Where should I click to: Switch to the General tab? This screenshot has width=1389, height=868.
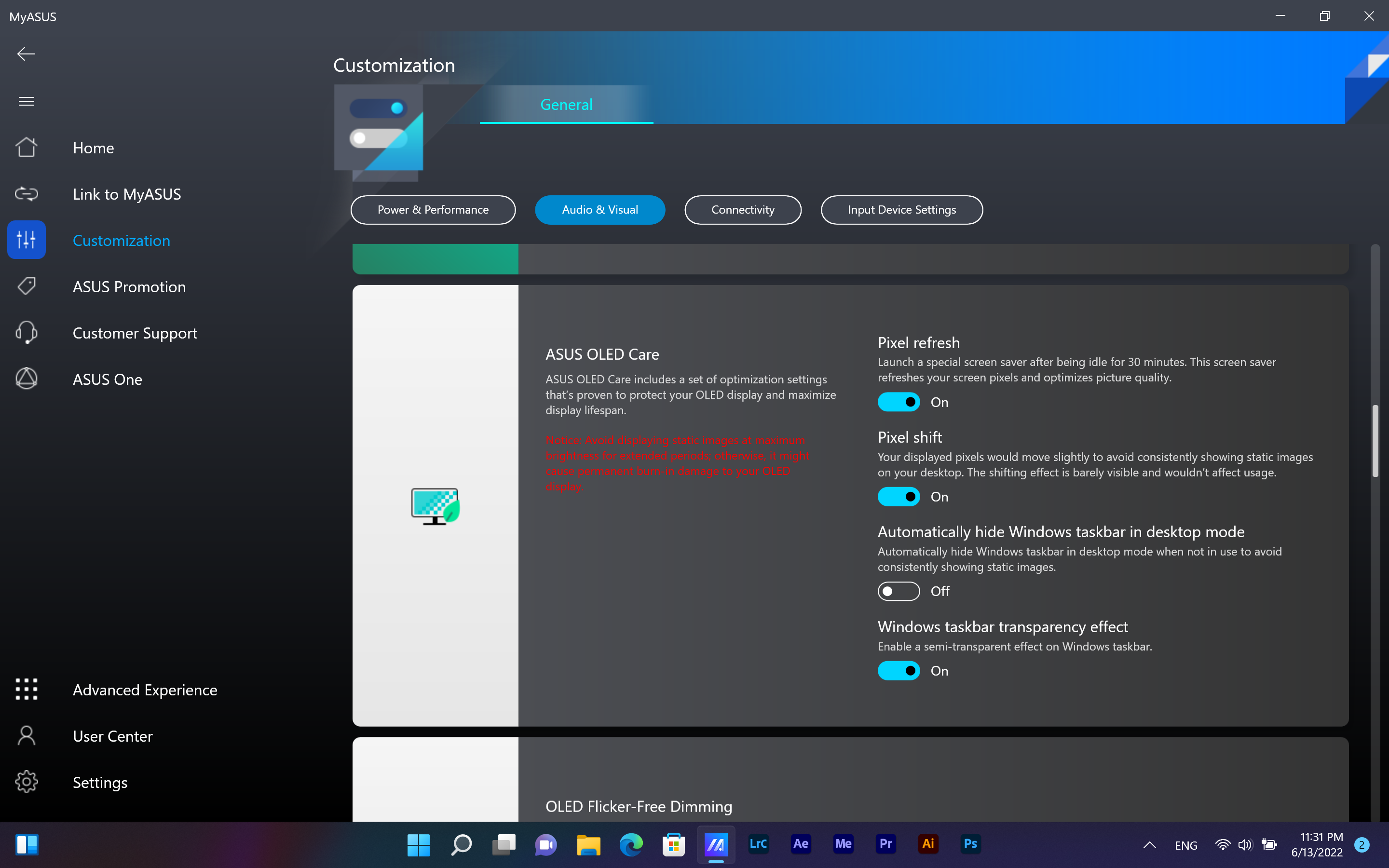[x=567, y=105]
